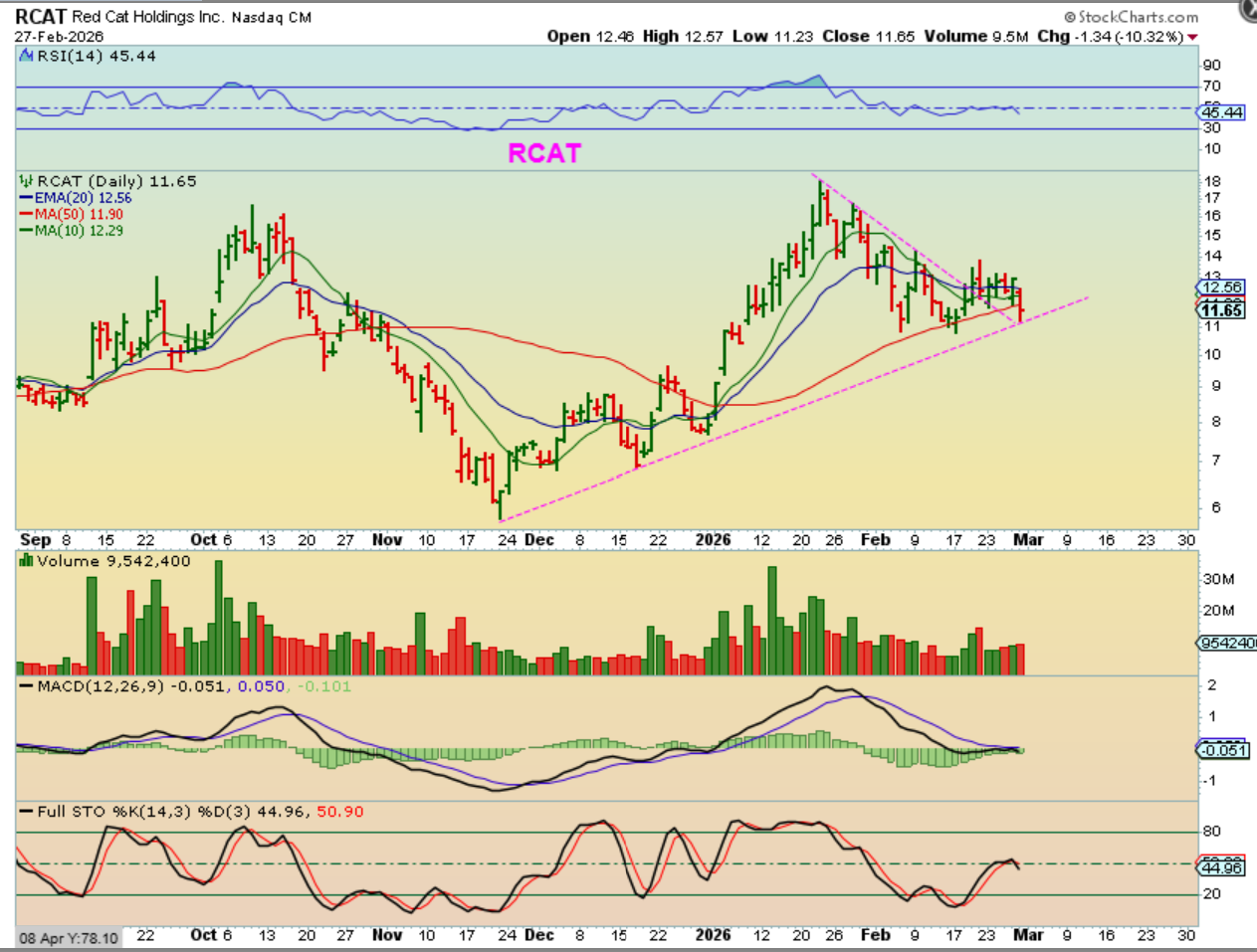
Task: Click the MA(10) 12.29 legend entry
Action: 72,230
